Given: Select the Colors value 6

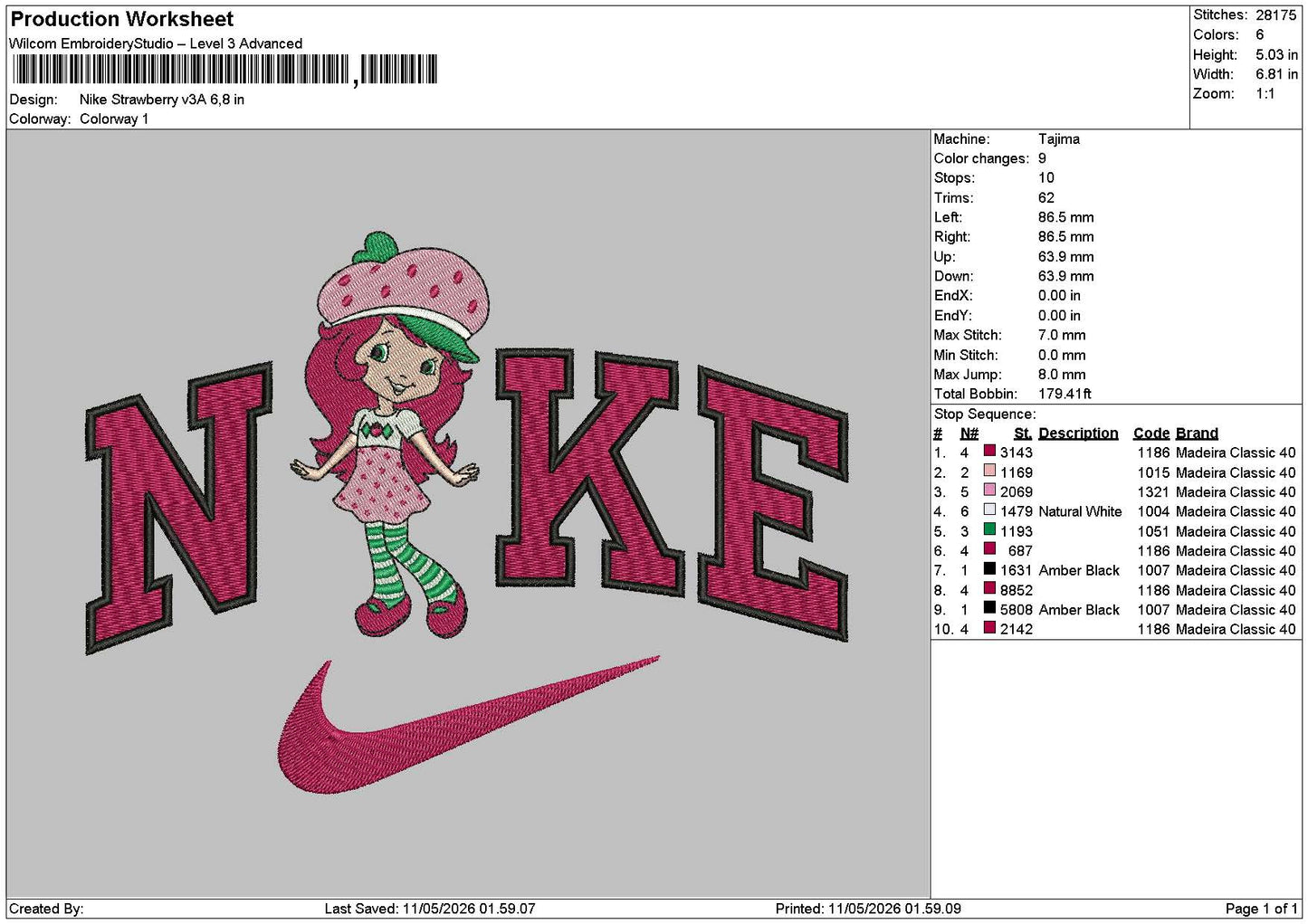Looking at the screenshot, I should [1260, 35].
